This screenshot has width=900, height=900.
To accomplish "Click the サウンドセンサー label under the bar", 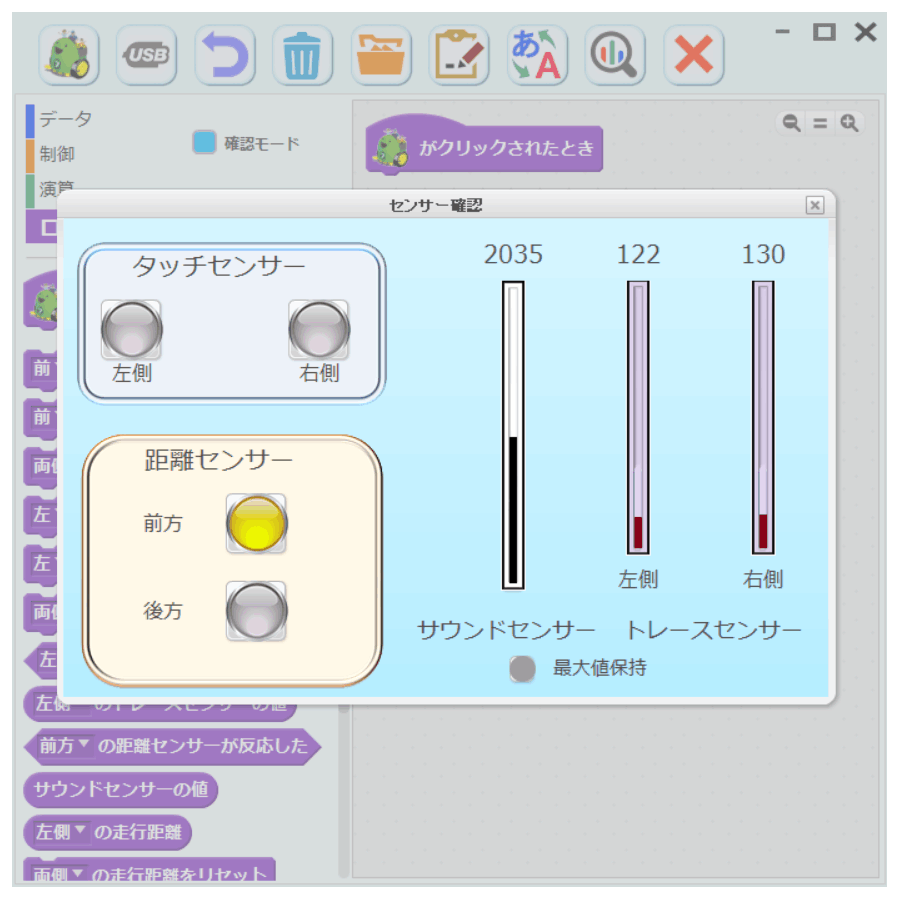I will tap(506, 630).
